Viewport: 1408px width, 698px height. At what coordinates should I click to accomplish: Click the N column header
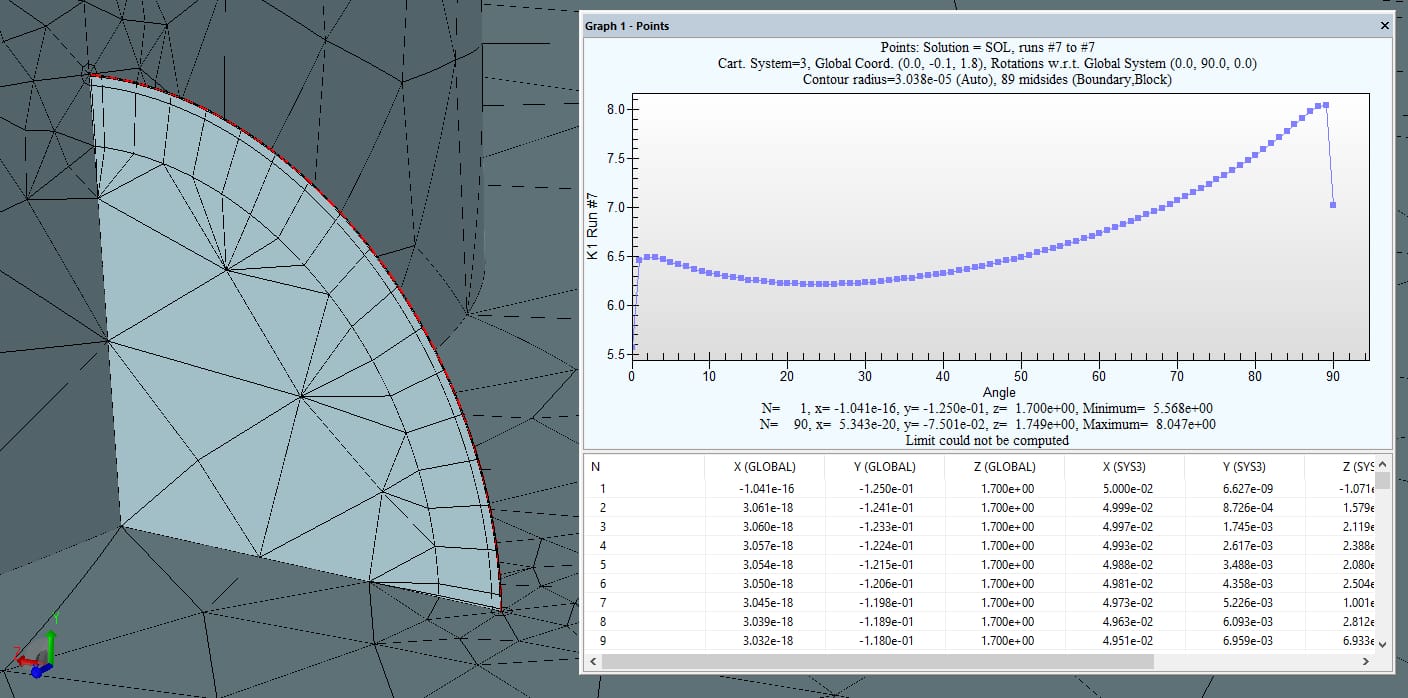click(596, 466)
